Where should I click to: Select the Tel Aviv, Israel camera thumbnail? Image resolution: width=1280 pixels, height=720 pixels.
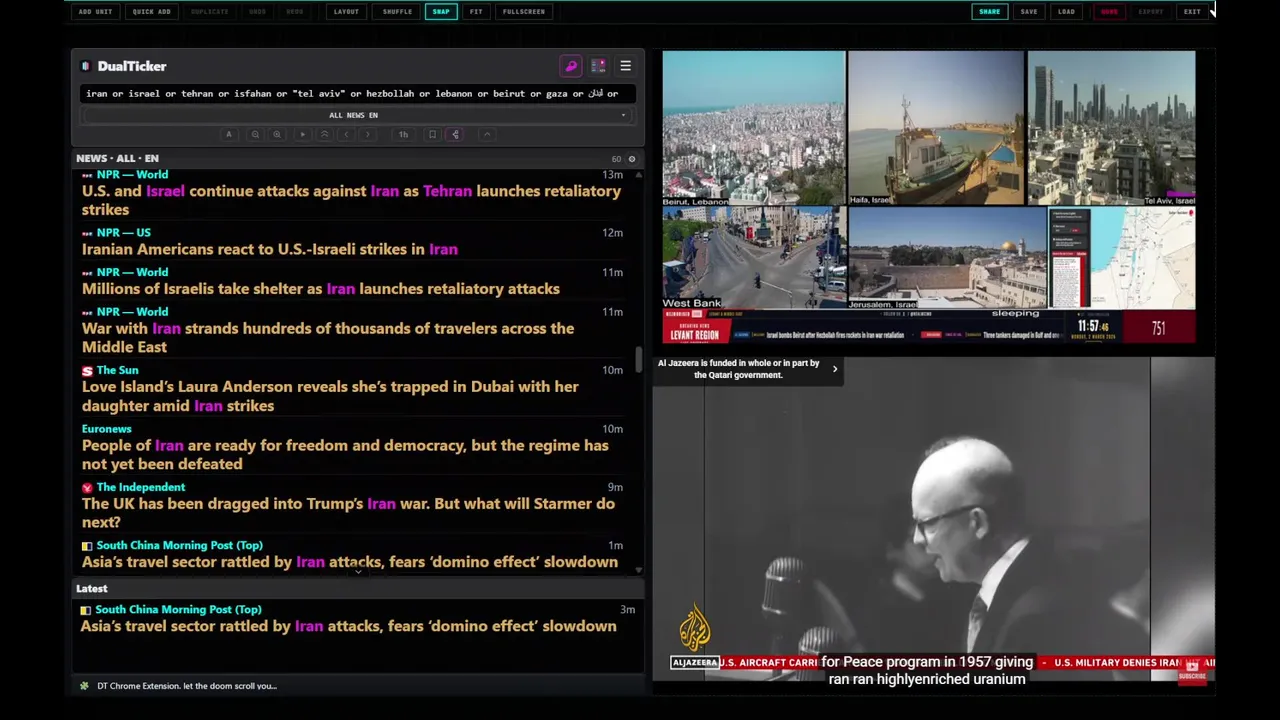click(1112, 128)
